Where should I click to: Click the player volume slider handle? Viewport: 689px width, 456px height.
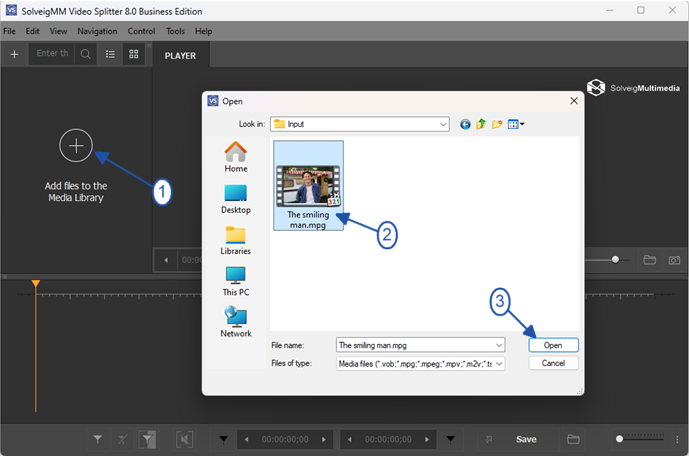615,260
